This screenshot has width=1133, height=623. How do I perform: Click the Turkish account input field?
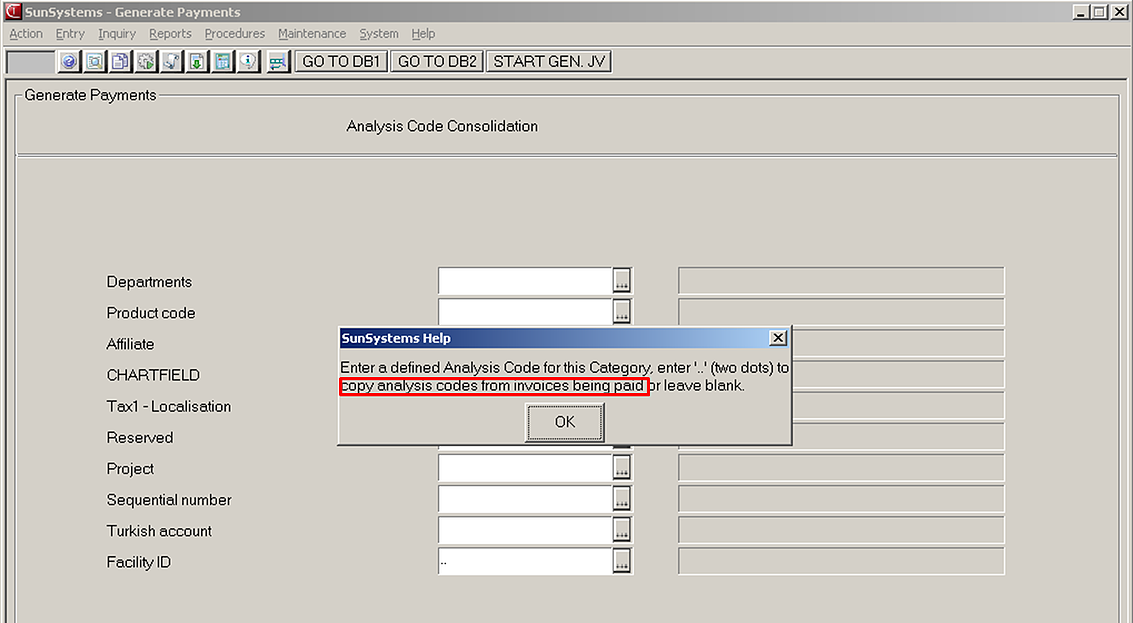(x=525, y=530)
